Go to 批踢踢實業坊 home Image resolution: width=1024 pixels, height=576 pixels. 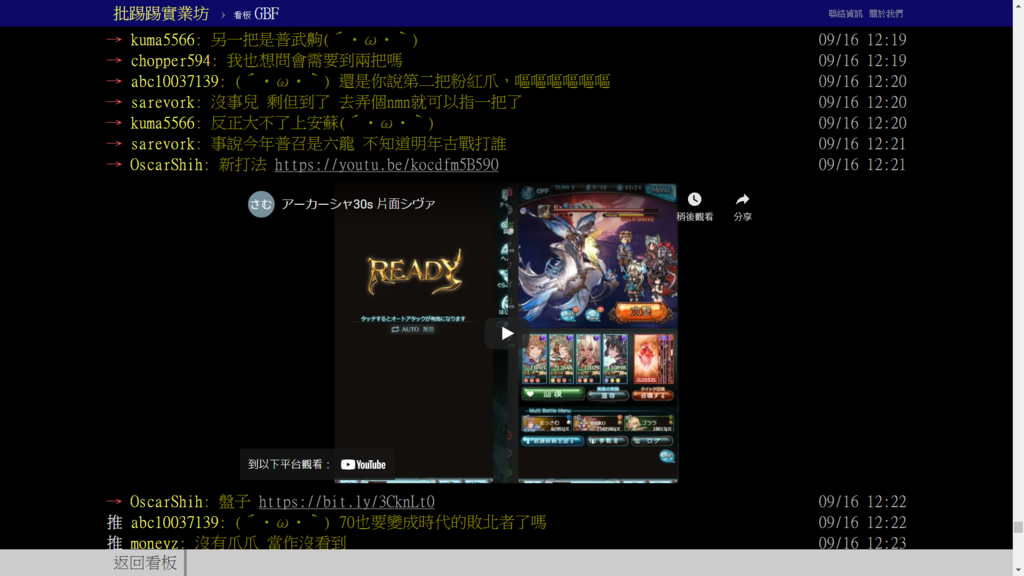coord(161,13)
